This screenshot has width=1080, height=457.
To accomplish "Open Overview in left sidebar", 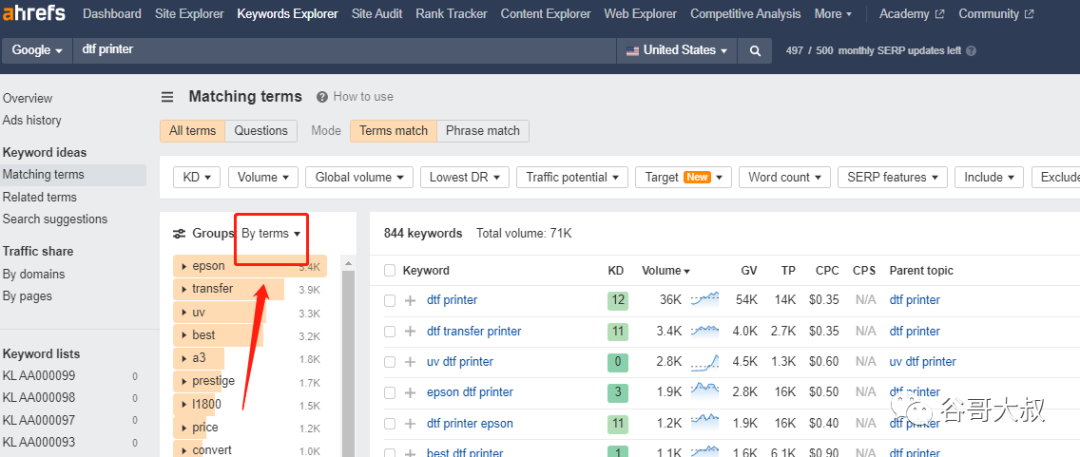I will point(28,99).
